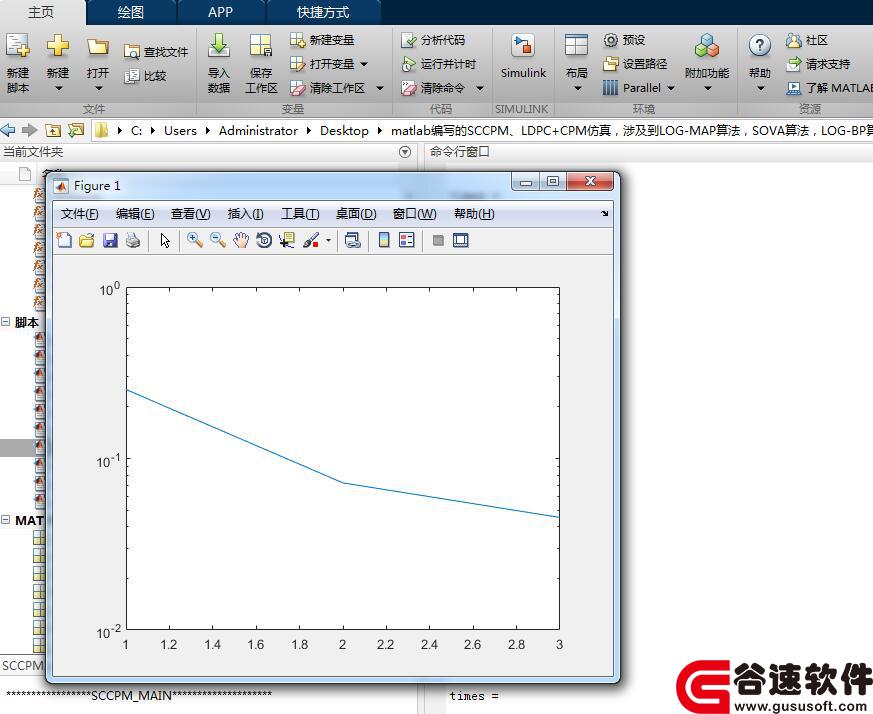873x714 pixels.
Task: Click Desktop in the path bar
Action: pos(344,130)
